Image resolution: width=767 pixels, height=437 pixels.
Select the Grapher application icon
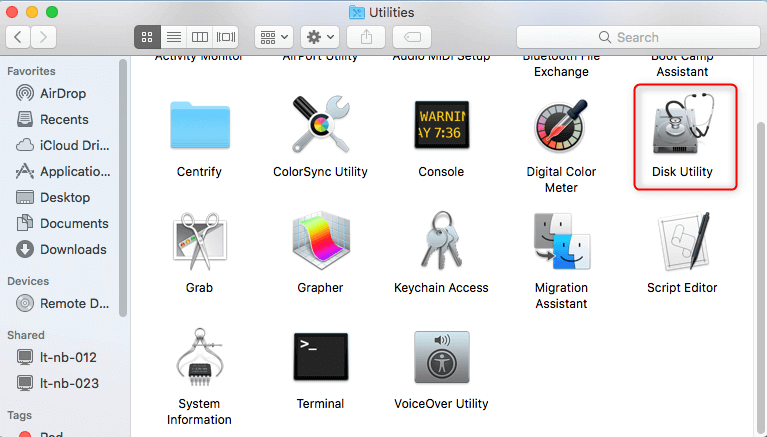(320, 243)
